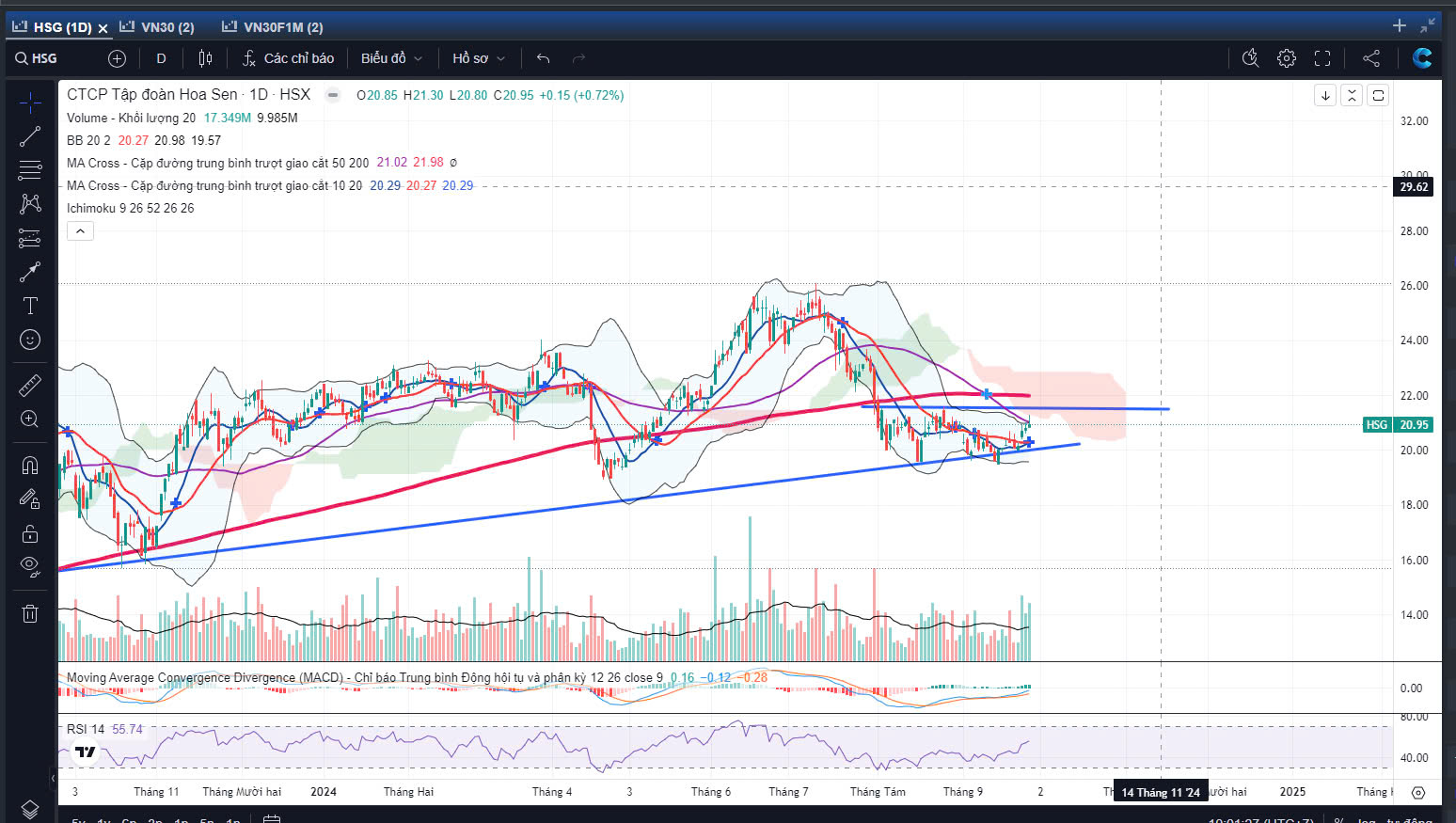1456x823 pixels.
Task: Switch to the VN30 (2) tab
Action: (x=157, y=27)
